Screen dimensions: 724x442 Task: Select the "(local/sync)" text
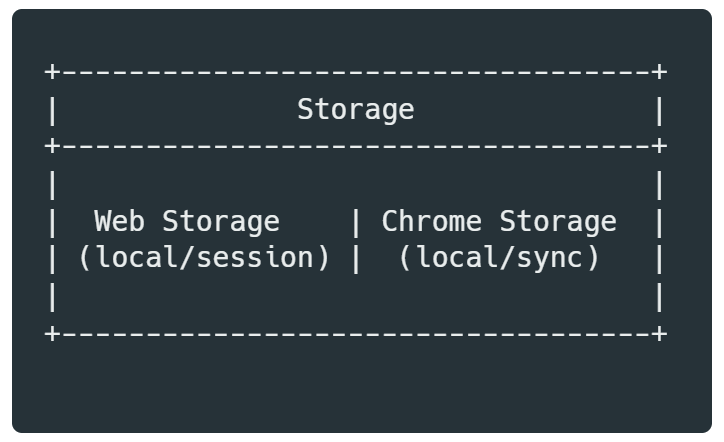[x=499, y=258]
